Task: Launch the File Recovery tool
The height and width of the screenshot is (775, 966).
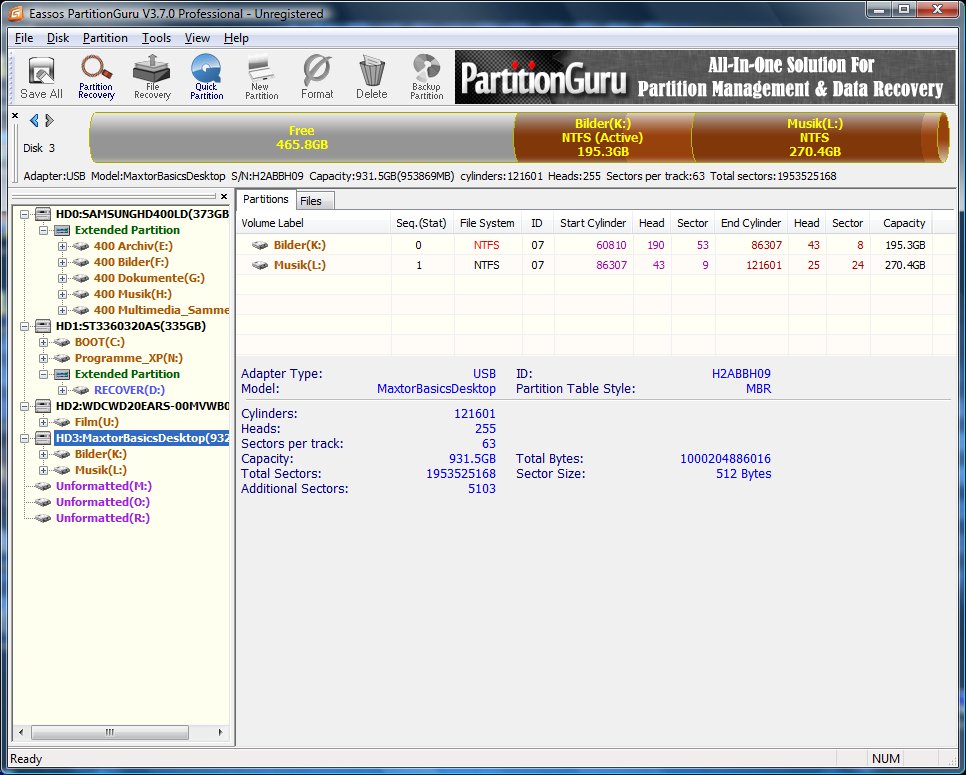Action: click(152, 78)
